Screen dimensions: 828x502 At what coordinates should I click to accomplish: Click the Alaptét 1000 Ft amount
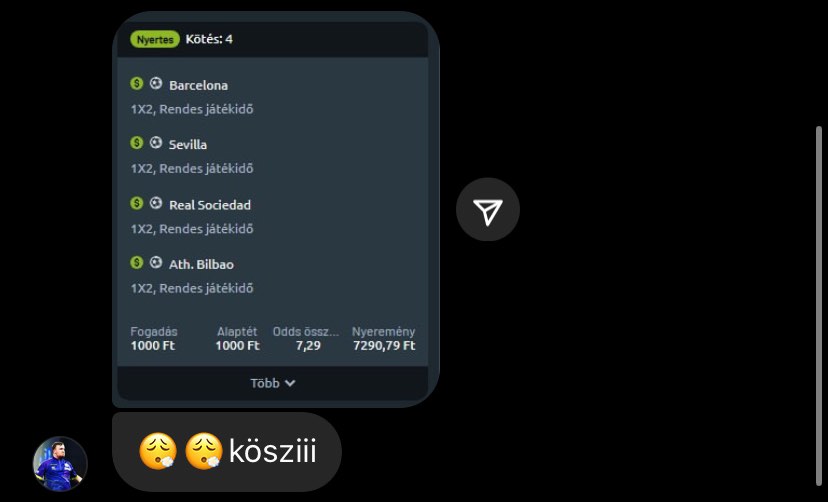coord(237,346)
